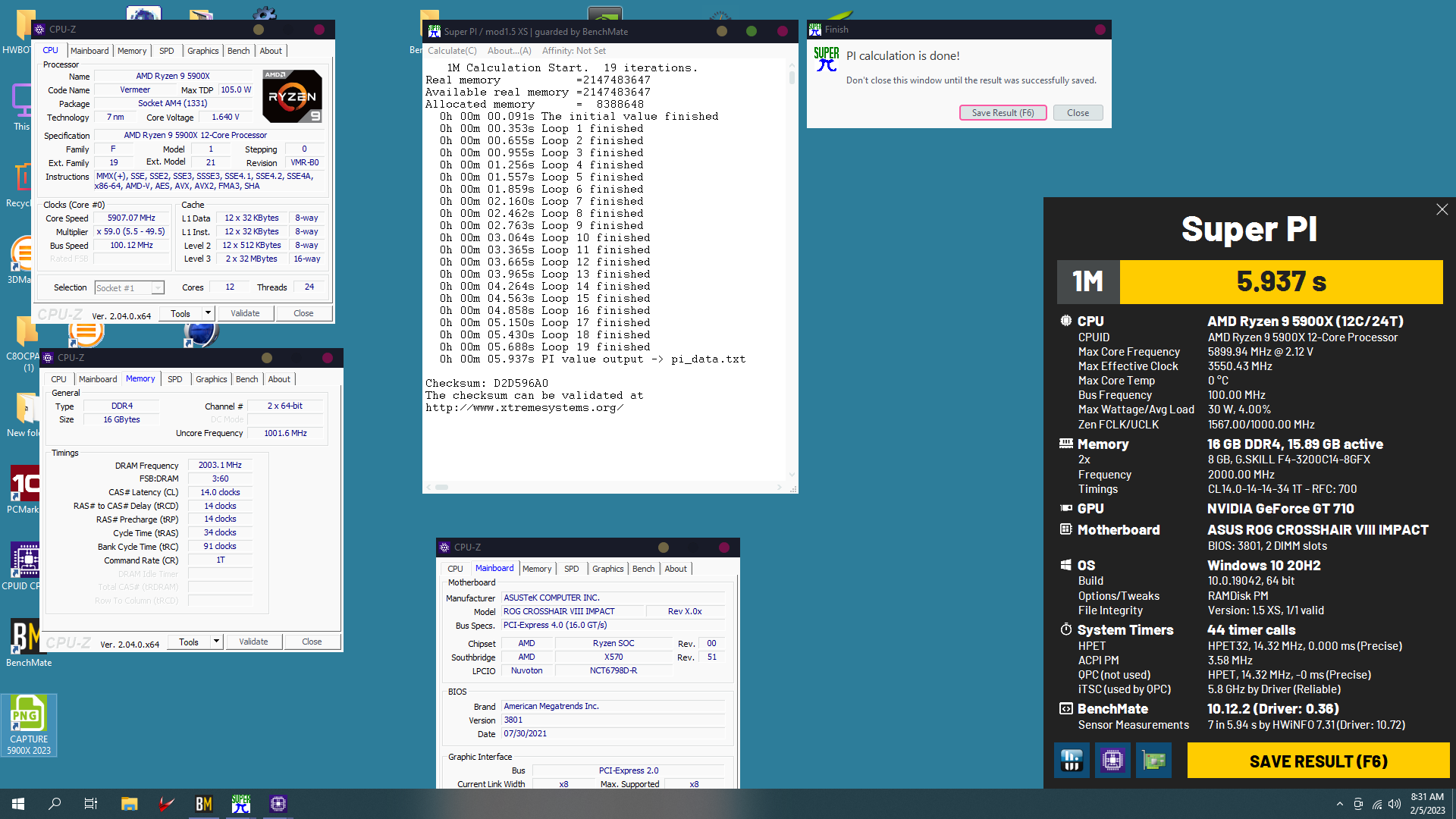The width and height of the screenshot is (1456, 819).
Task: Expand Tools dropdown arrow in top CPU-Z window
Action: [208, 313]
